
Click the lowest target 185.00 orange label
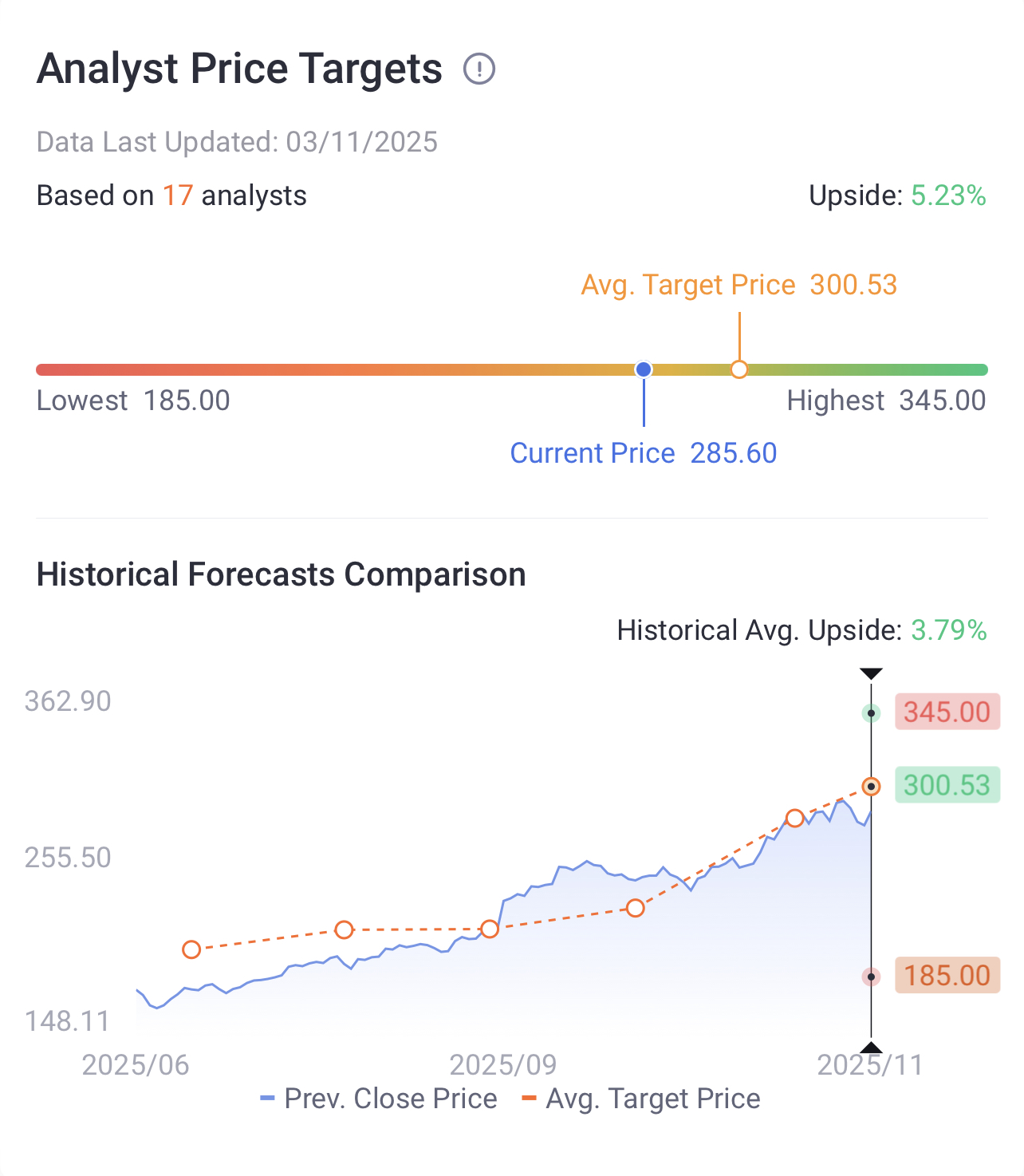pos(947,975)
